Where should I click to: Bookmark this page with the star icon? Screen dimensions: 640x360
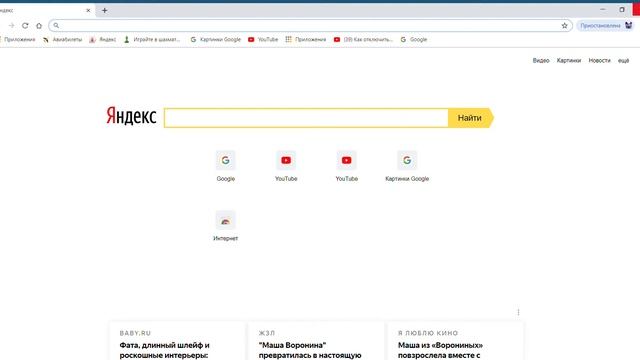[564, 26]
